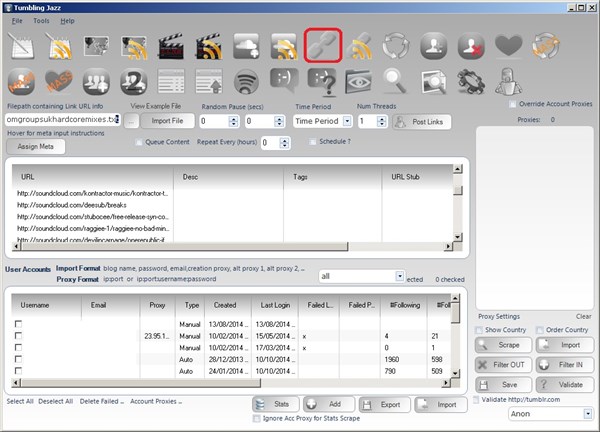
Task: Open the follow user tool
Action: coord(434,46)
